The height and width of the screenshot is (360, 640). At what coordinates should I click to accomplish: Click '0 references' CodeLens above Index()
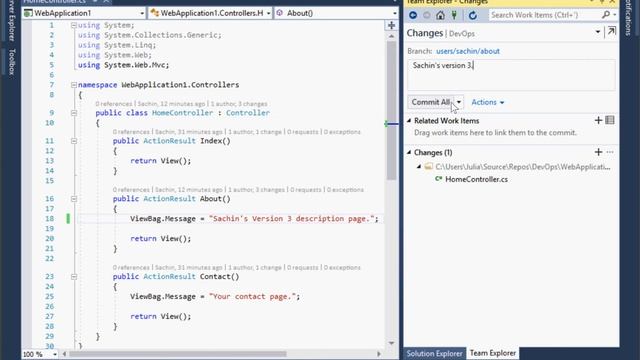[x=131, y=132]
